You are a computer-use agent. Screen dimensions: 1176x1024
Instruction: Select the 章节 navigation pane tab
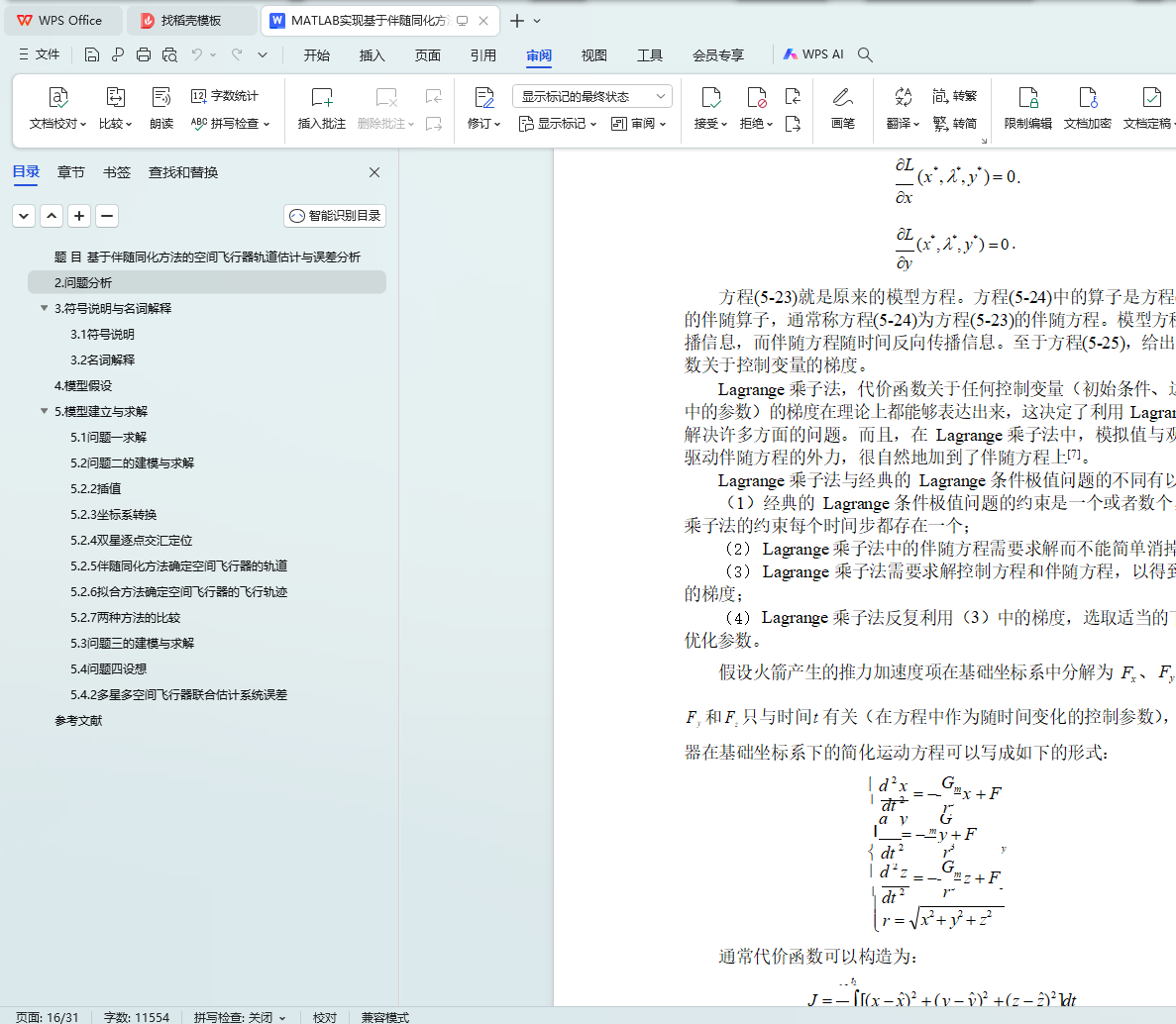click(71, 172)
